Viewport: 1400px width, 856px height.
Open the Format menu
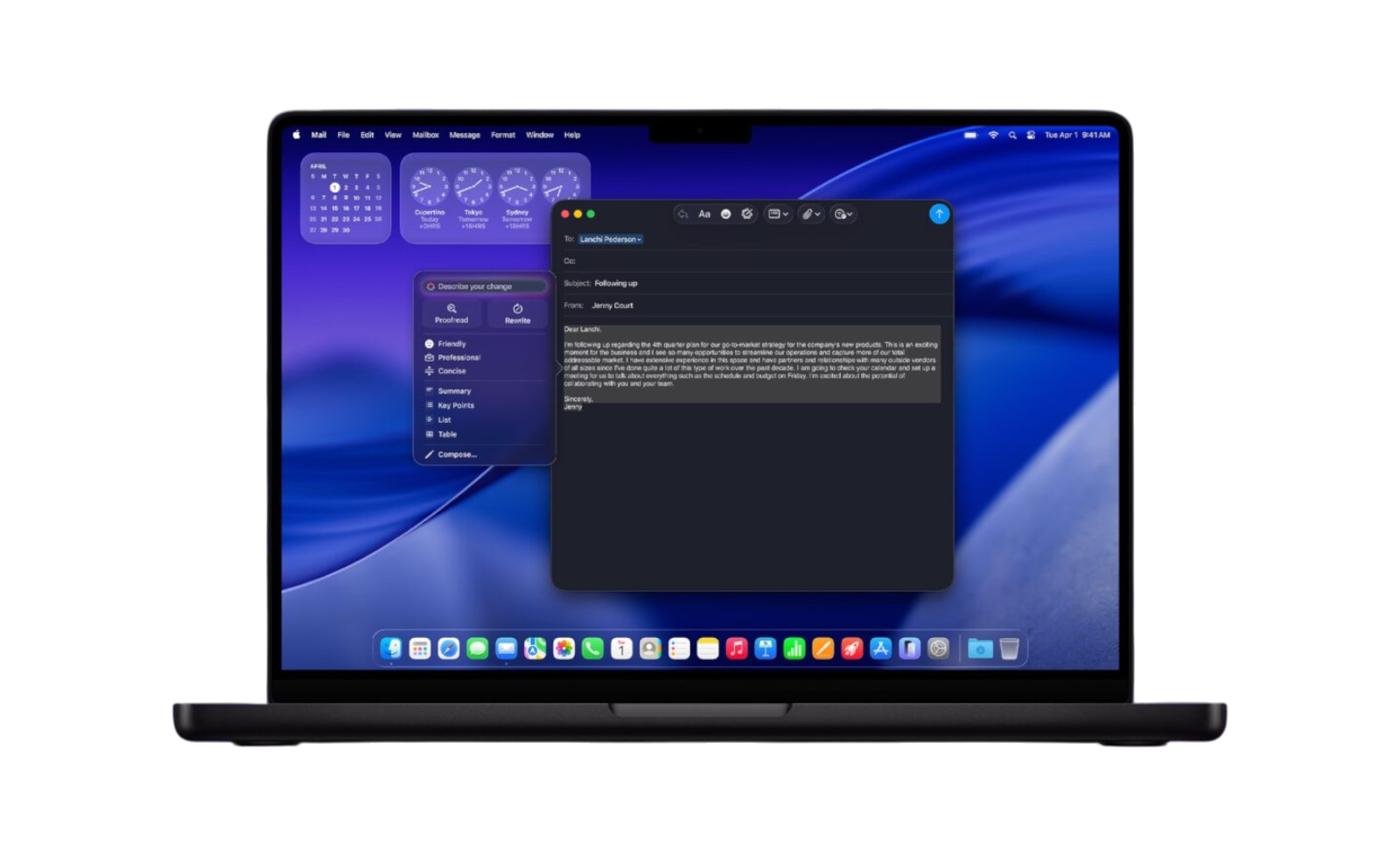(503, 136)
